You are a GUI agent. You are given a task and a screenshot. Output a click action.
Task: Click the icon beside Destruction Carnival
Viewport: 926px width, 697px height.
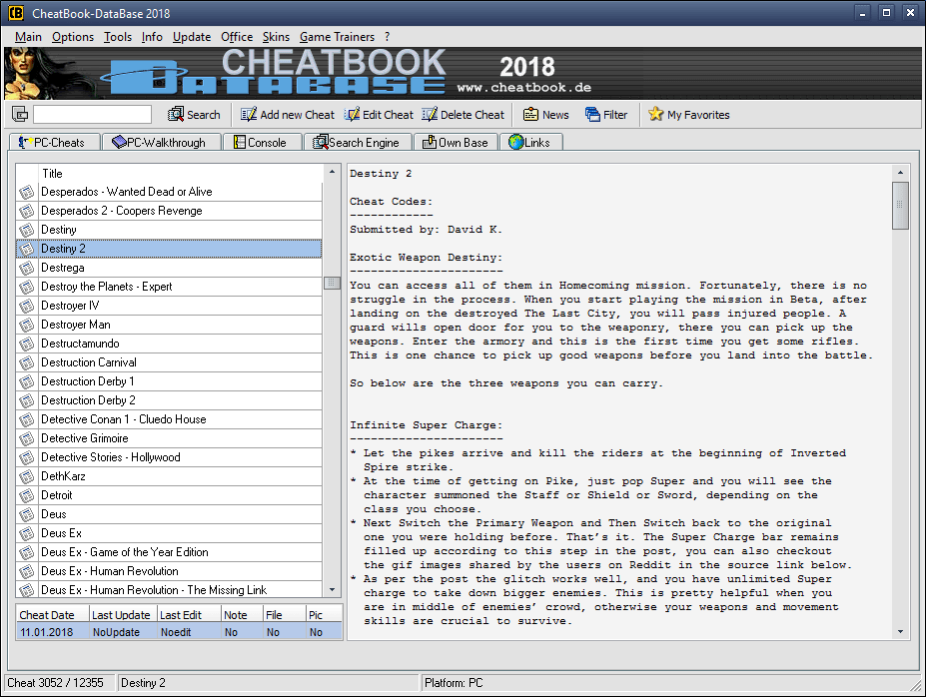(27, 362)
